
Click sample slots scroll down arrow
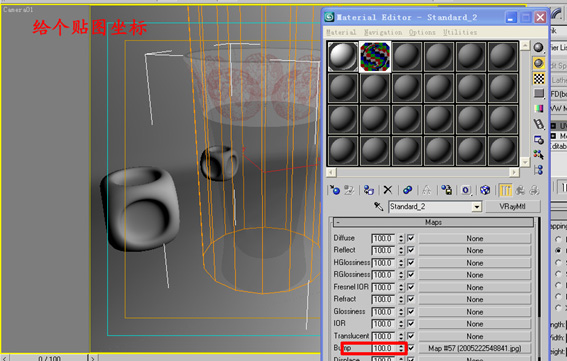[525, 162]
